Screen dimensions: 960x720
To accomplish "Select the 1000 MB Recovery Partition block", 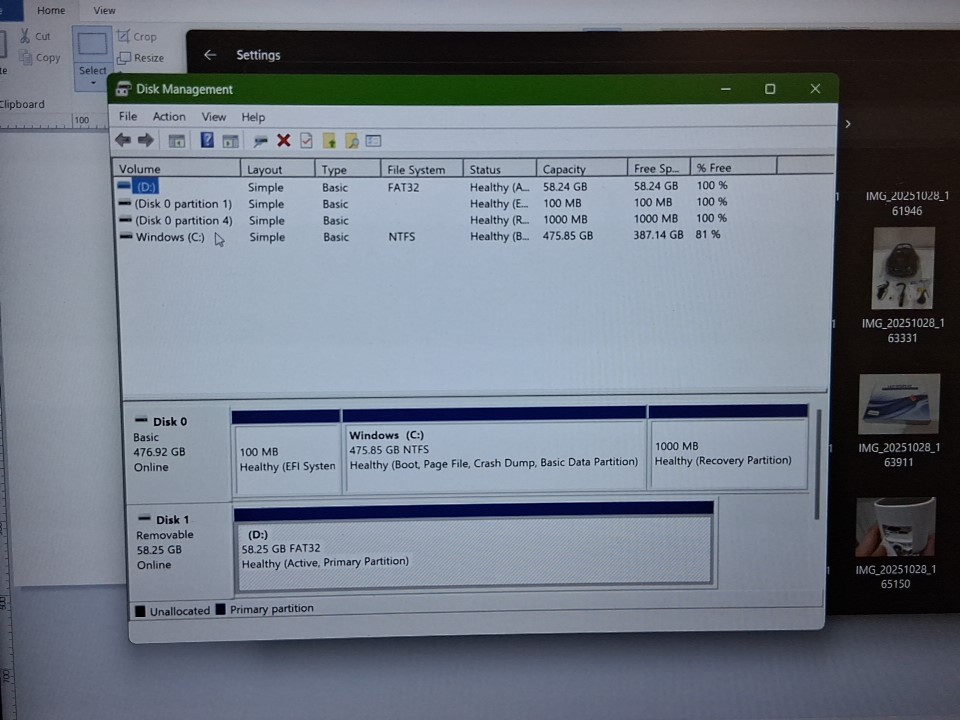I will (728, 455).
